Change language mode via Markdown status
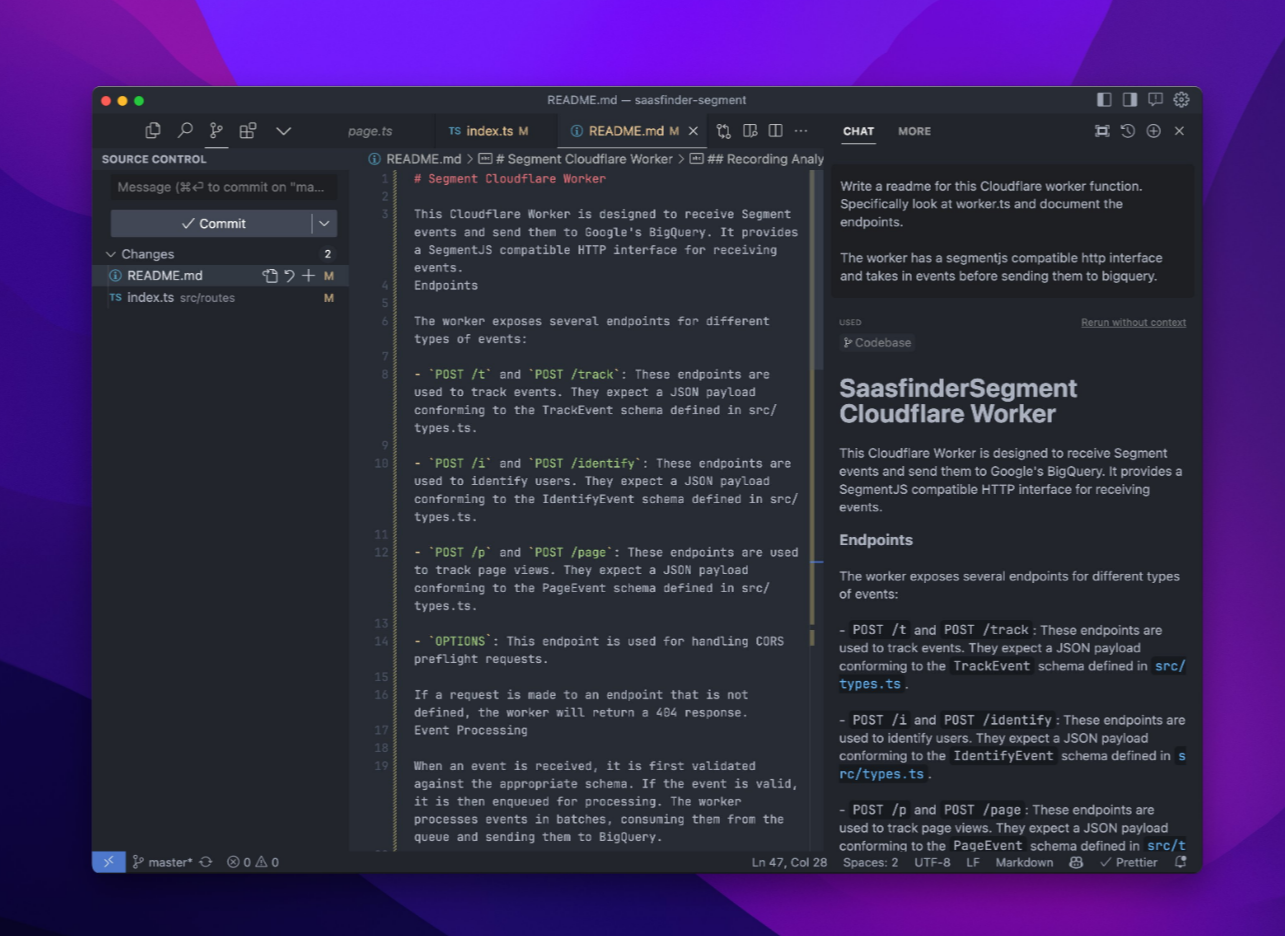This screenshot has height=936, width=1285. click(x=1024, y=862)
